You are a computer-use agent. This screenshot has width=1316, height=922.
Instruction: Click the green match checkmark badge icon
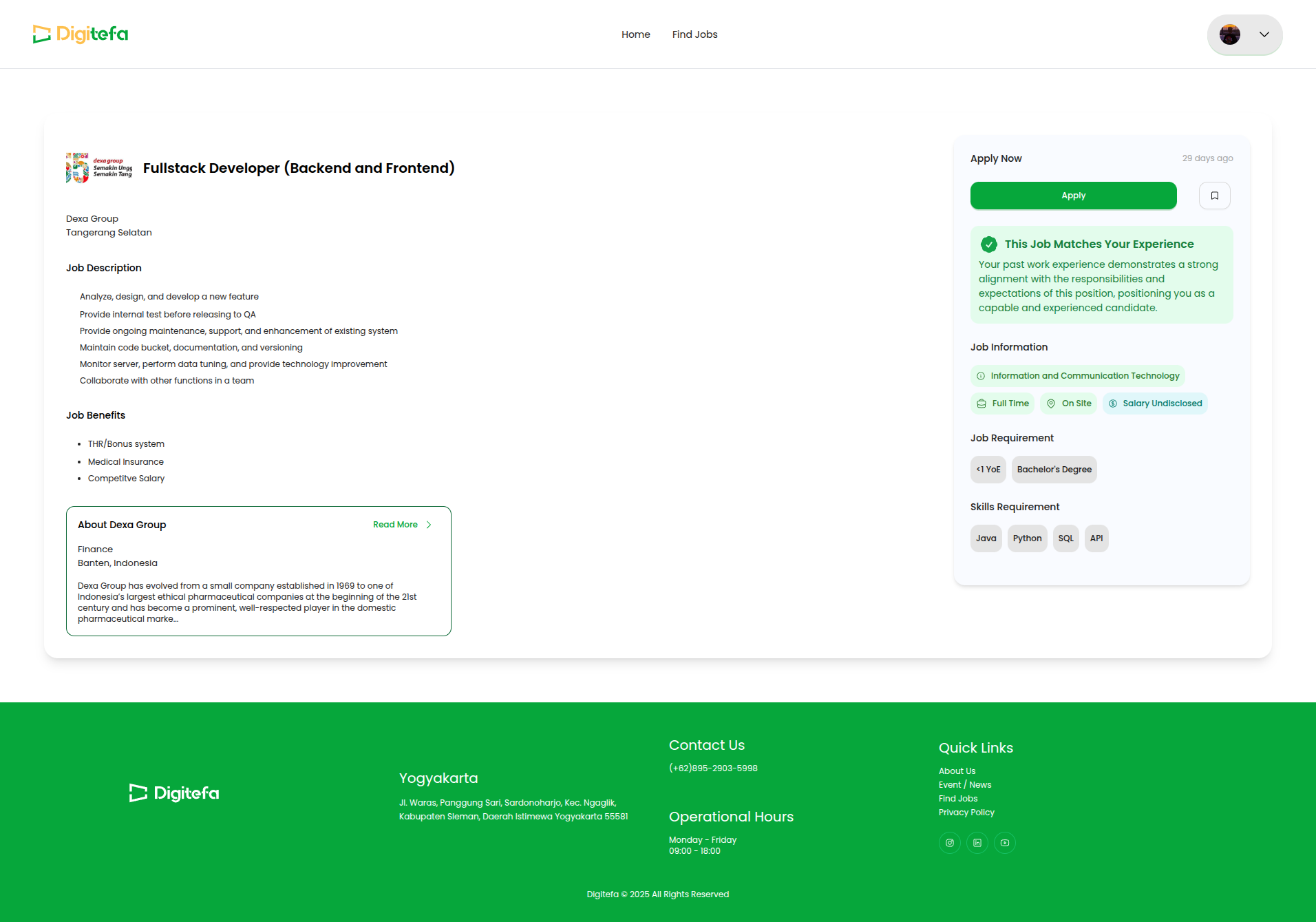pyautogui.click(x=988, y=244)
